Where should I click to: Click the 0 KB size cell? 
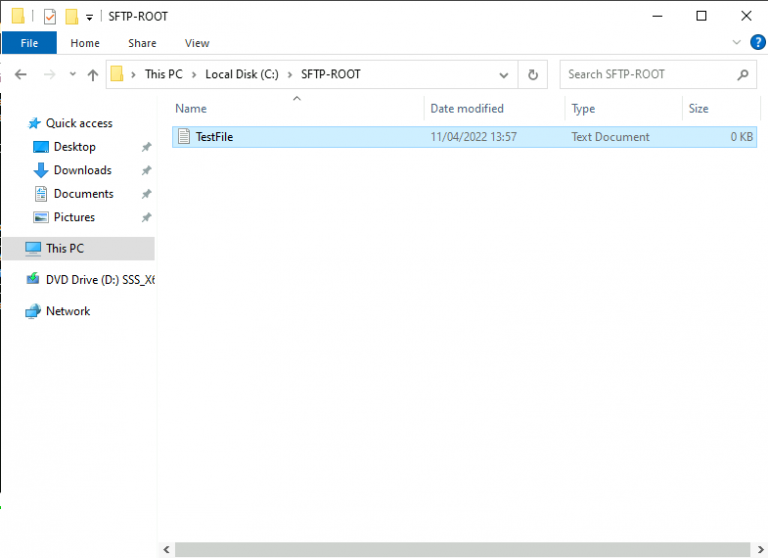pos(742,137)
